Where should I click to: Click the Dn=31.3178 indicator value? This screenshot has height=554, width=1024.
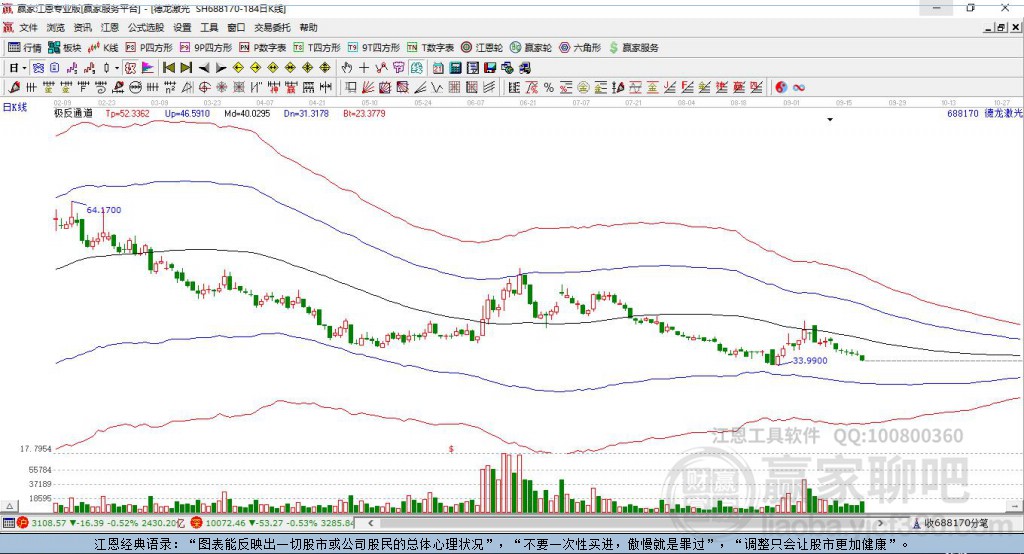(306, 113)
